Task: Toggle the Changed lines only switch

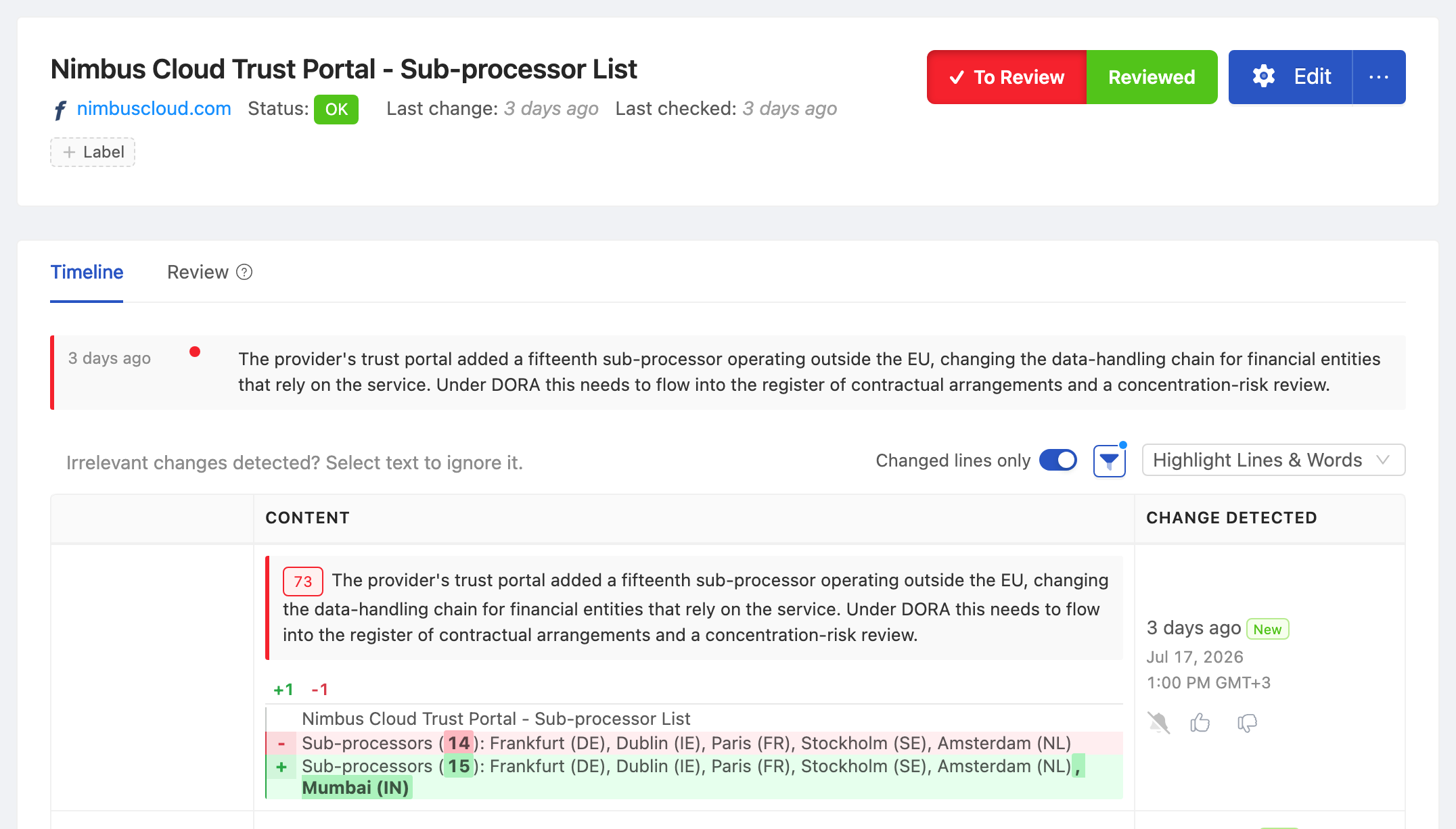Action: coord(1058,460)
